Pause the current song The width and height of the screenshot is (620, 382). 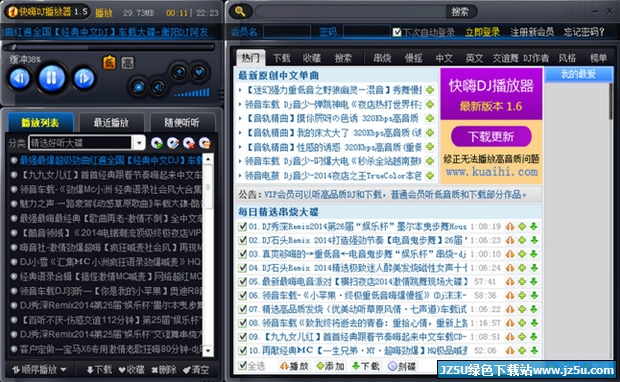point(51,78)
